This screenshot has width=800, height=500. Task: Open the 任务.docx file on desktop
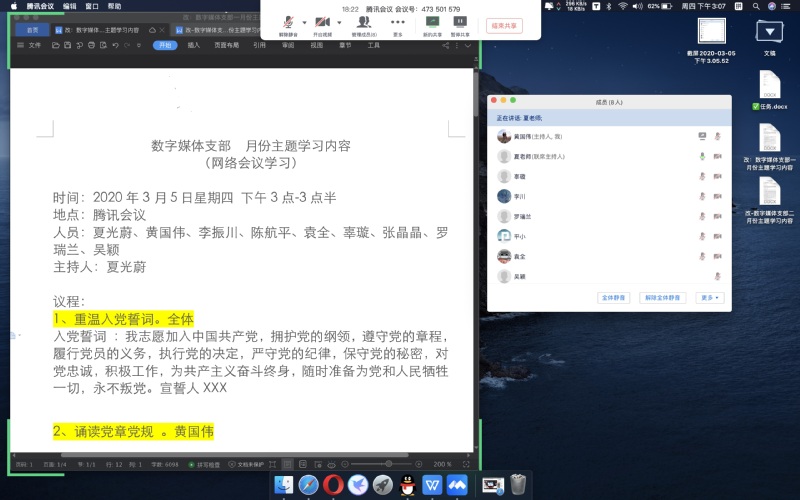(770, 90)
